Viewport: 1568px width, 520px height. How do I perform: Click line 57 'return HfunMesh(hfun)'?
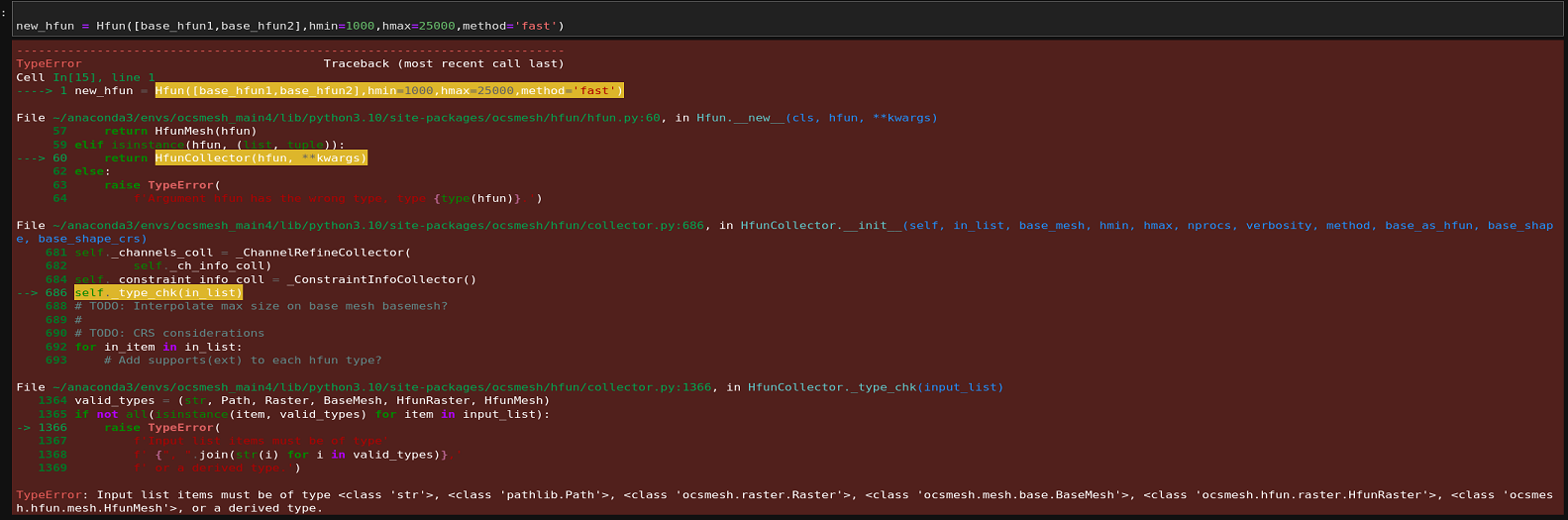point(179,131)
